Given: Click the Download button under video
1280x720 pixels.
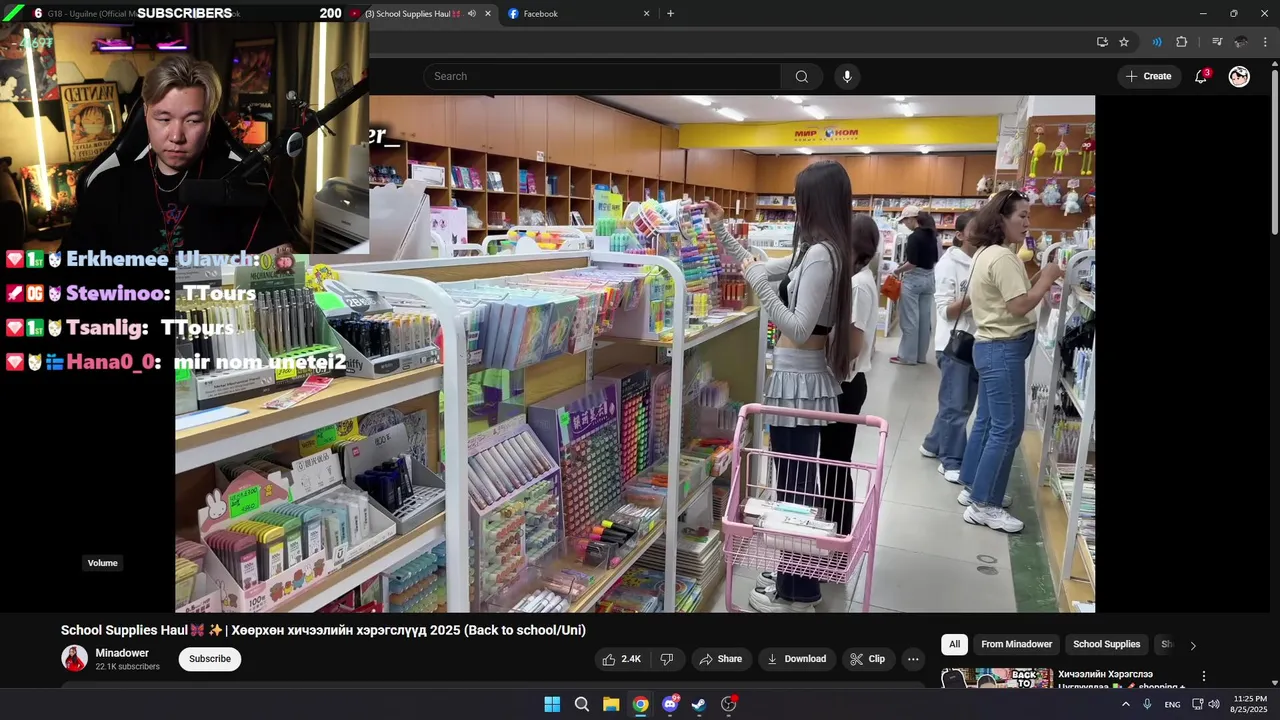Looking at the screenshot, I should pos(796,659).
